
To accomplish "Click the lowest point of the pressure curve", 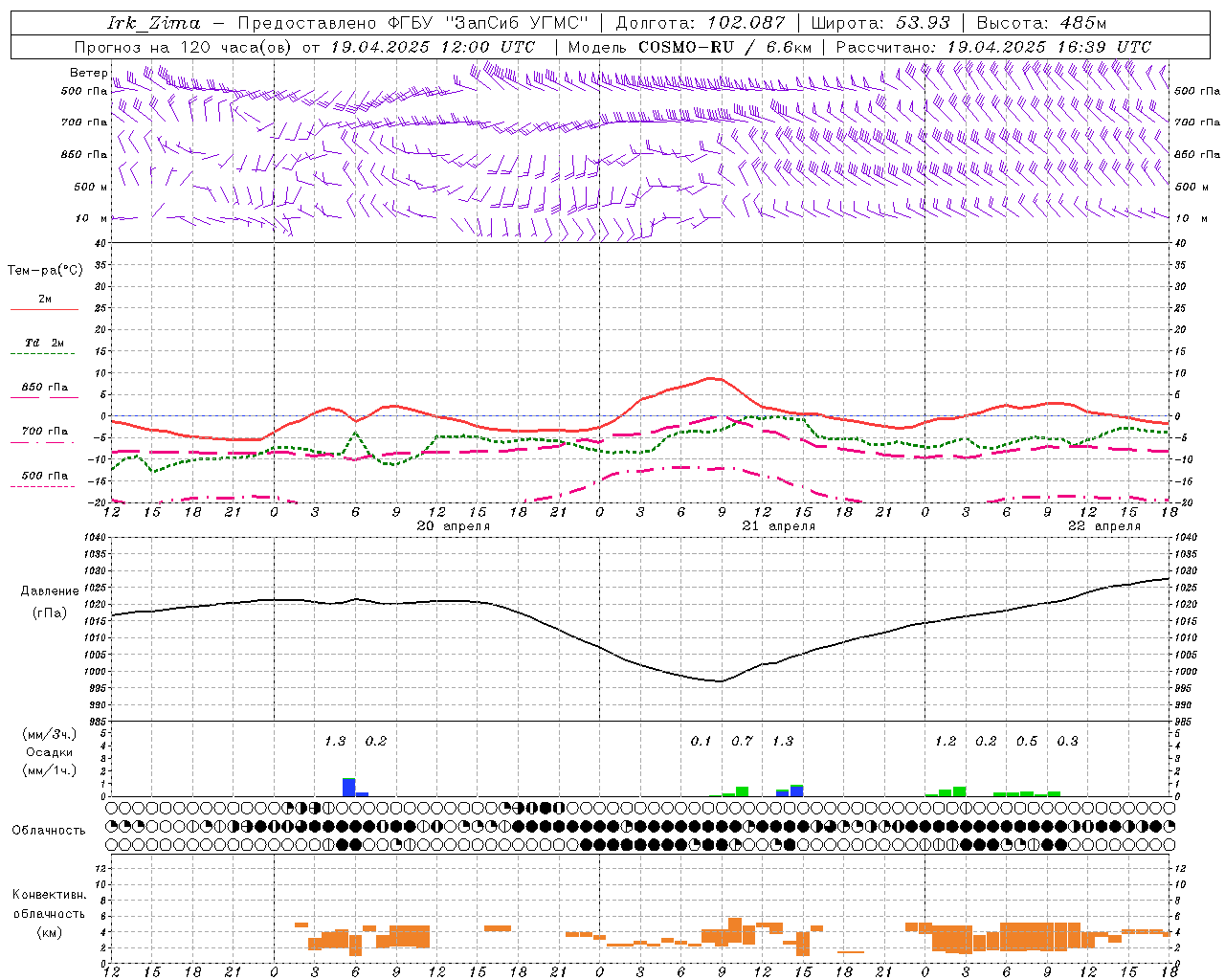I will click(x=720, y=681).
